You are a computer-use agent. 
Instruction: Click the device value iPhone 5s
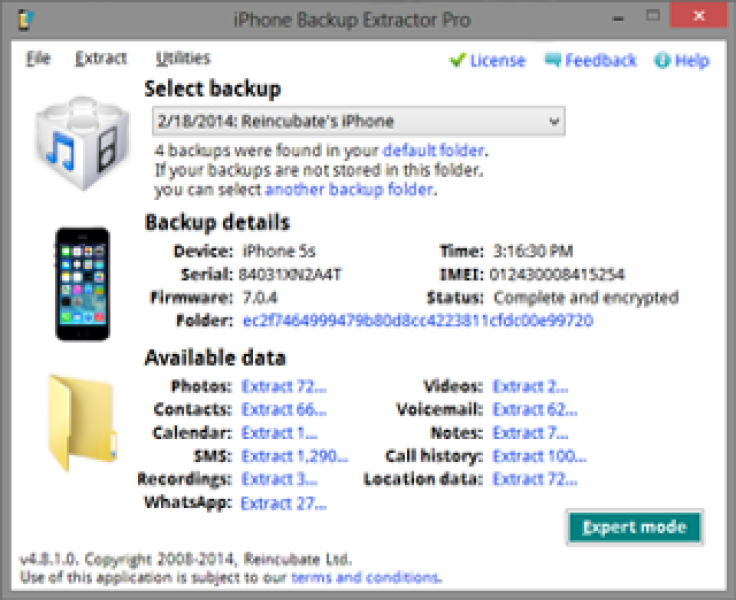pyautogui.click(x=279, y=251)
